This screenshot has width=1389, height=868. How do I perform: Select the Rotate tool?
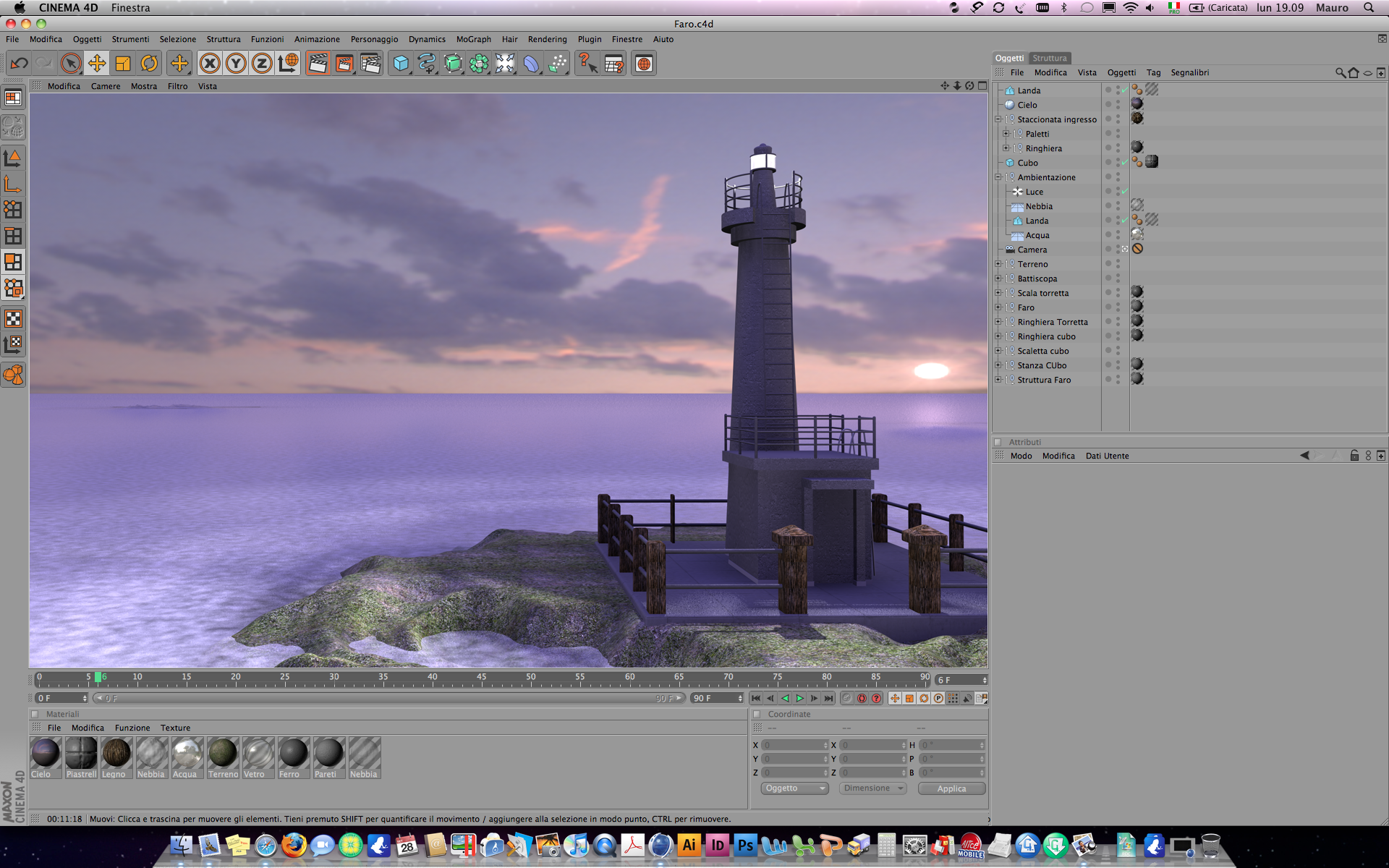(149, 64)
